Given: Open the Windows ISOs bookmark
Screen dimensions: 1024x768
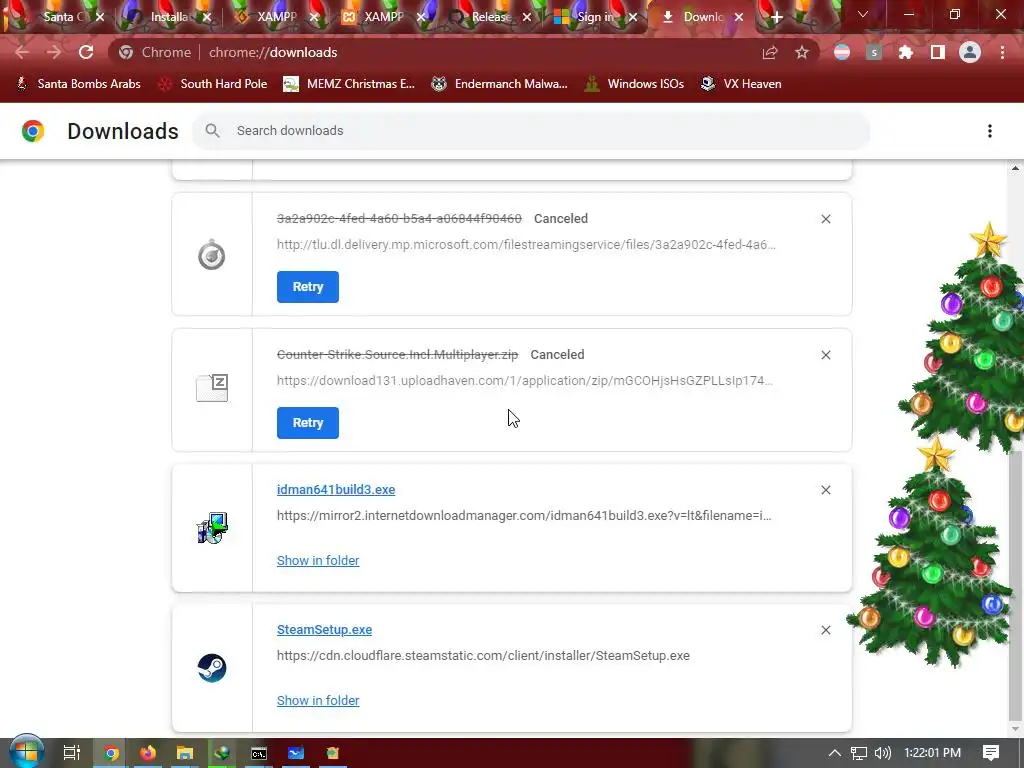Looking at the screenshot, I should tap(634, 84).
